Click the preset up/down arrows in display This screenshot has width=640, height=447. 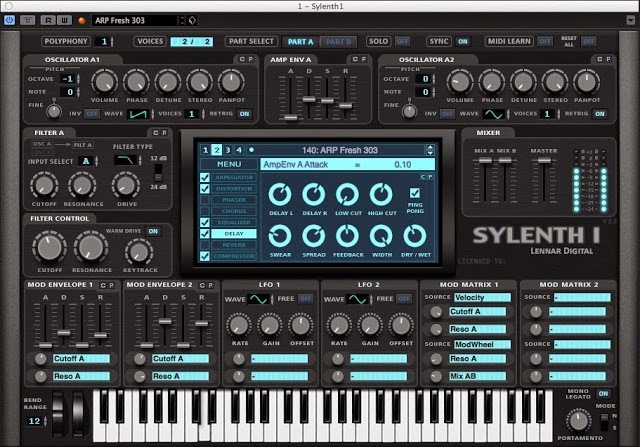(x=430, y=150)
